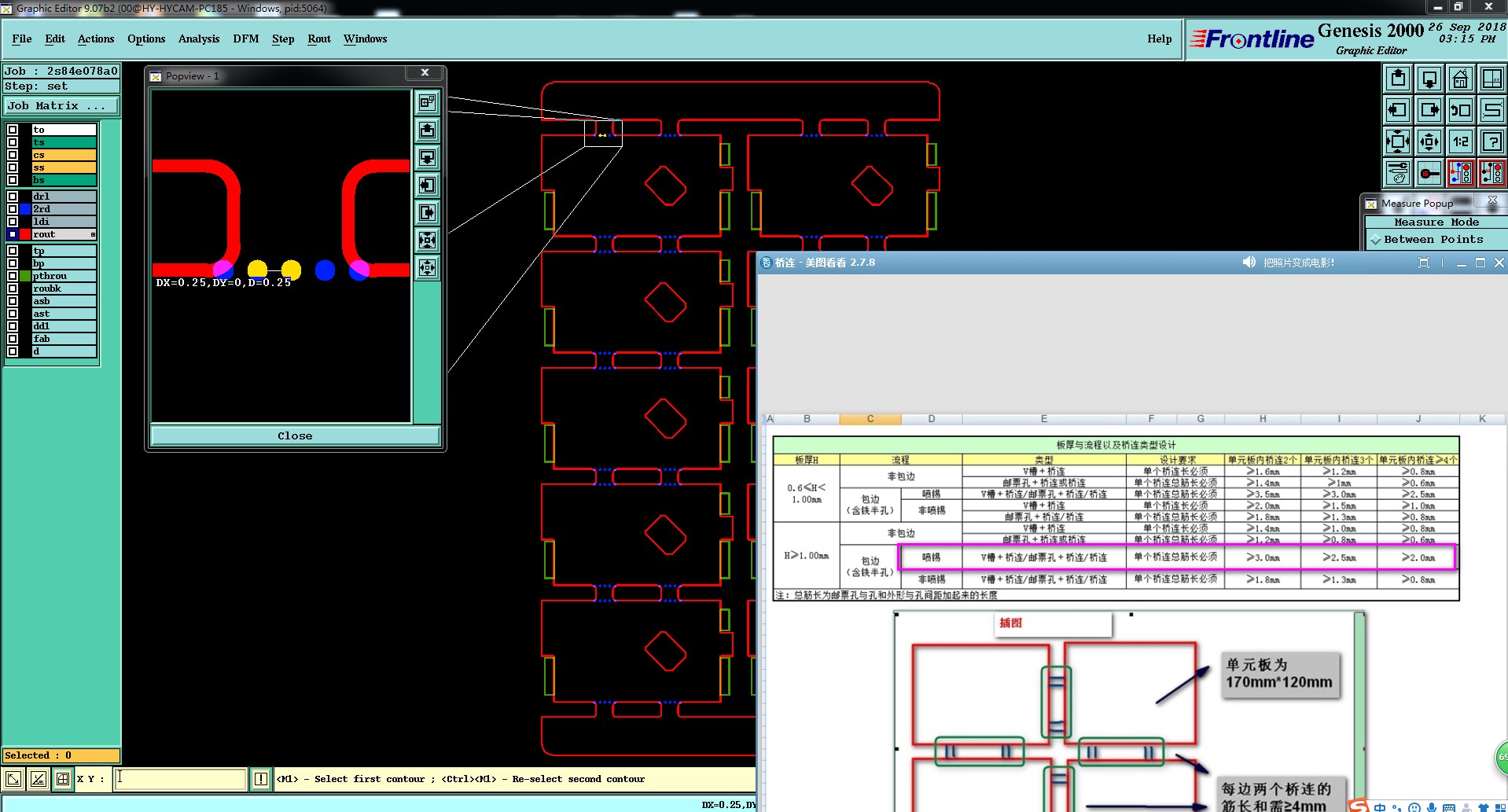Click the X Y coordinate input field
The width and height of the screenshot is (1508, 812).
pyautogui.click(x=181, y=779)
